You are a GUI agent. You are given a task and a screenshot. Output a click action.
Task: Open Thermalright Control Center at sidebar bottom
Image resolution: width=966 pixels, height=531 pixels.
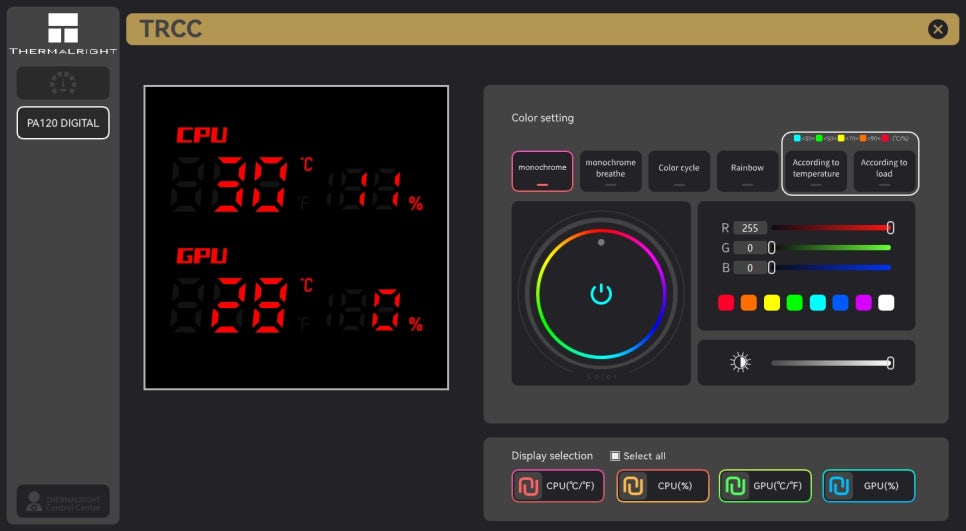[63, 501]
